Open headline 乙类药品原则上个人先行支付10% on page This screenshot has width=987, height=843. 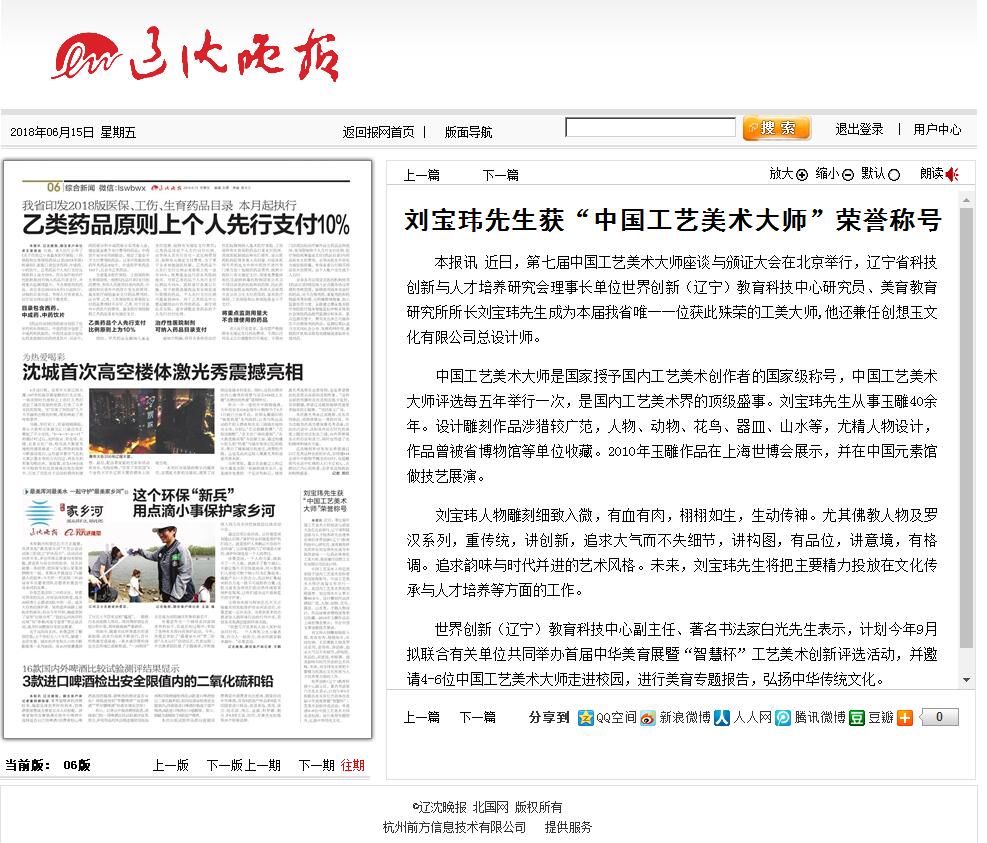(x=186, y=225)
